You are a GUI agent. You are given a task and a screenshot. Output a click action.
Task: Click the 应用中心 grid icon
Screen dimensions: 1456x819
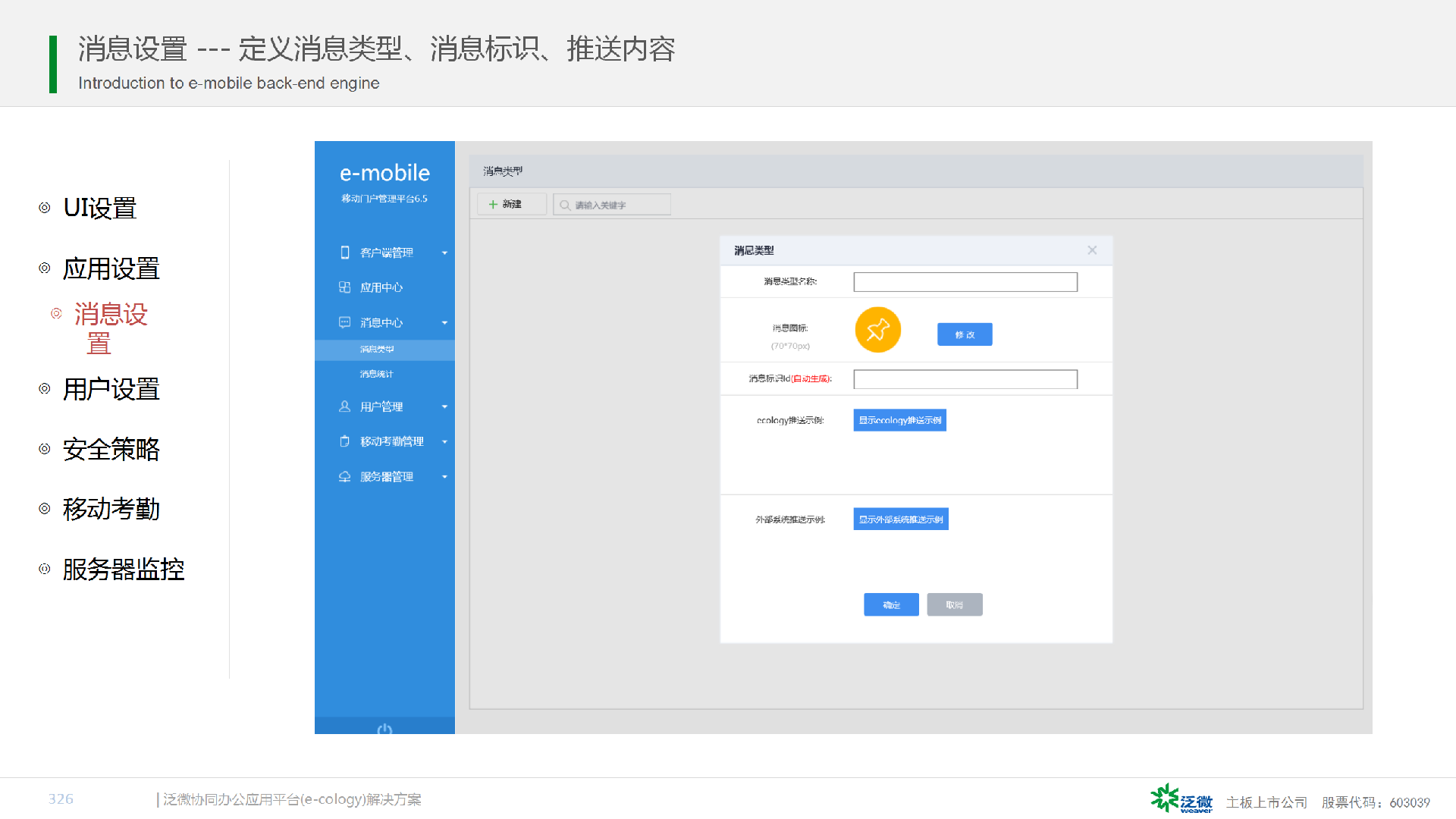[x=344, y=287]
